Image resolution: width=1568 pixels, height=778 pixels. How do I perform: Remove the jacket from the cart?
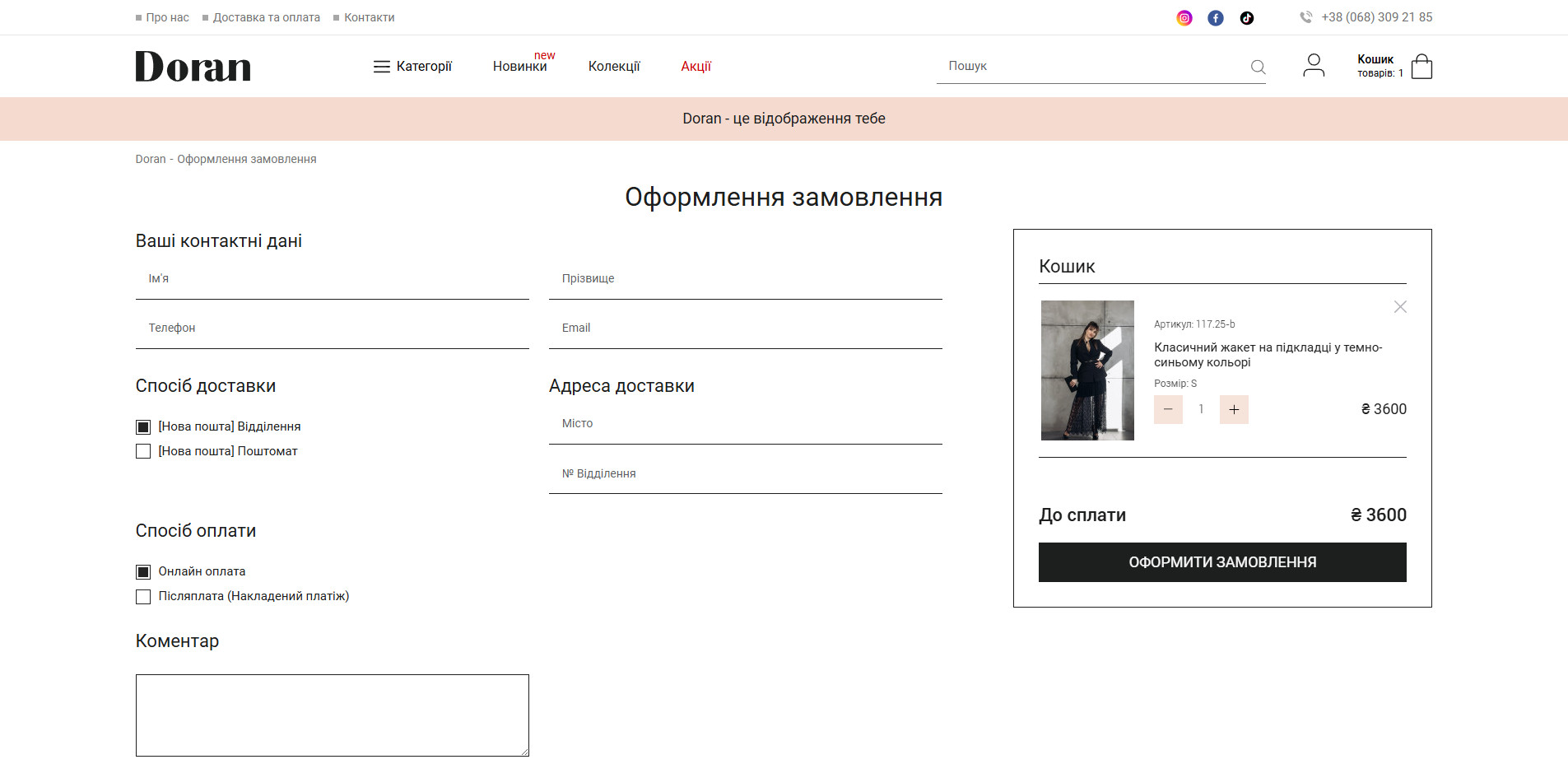(1400, 307)
